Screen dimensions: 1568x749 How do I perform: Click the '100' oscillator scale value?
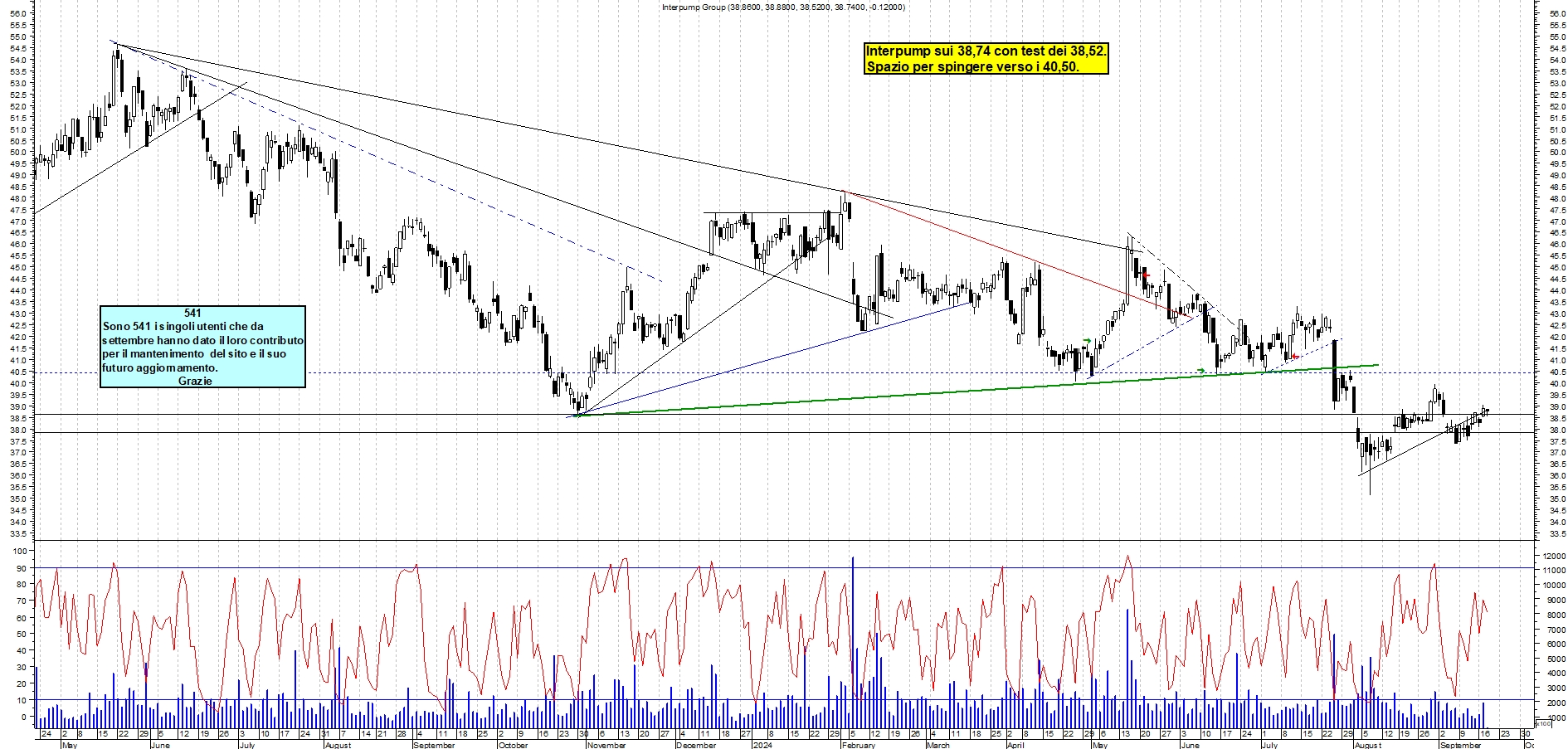pos(20,552)
